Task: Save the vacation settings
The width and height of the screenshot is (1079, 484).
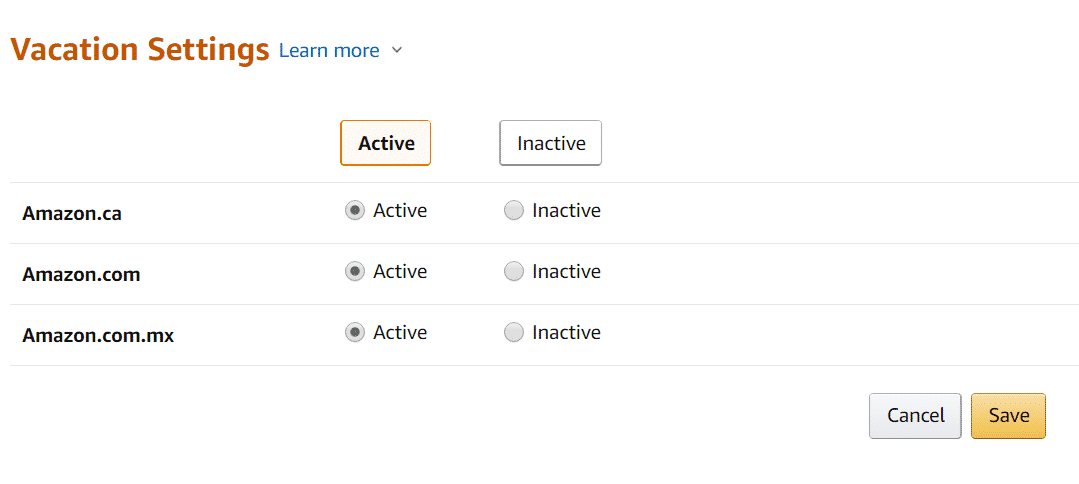Action: coord(1009,416)
